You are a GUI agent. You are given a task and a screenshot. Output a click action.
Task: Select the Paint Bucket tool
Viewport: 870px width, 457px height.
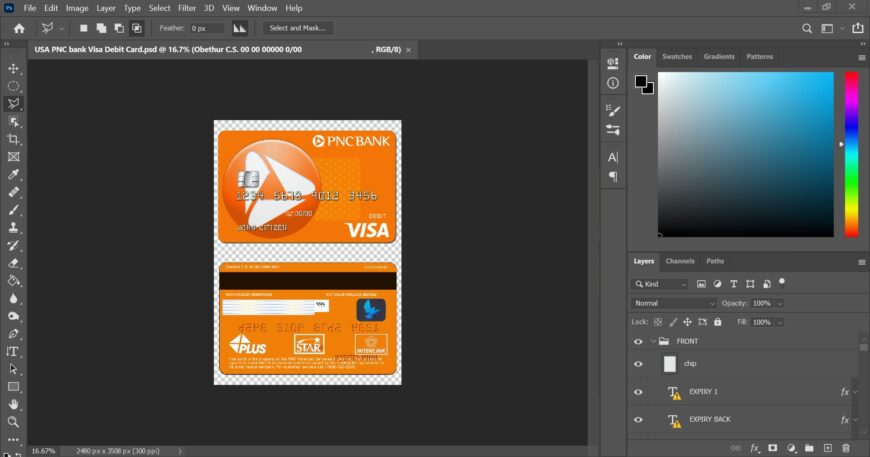(13, 281)
